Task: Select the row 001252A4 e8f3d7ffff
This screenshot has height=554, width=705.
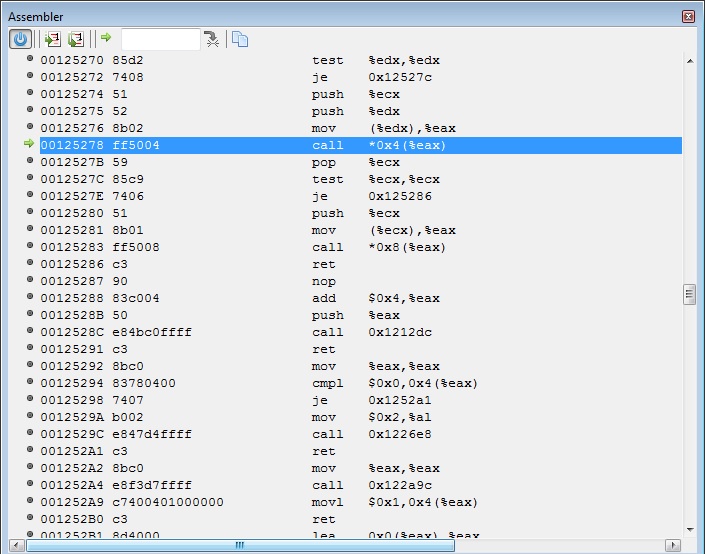Action: pos(361,485)
